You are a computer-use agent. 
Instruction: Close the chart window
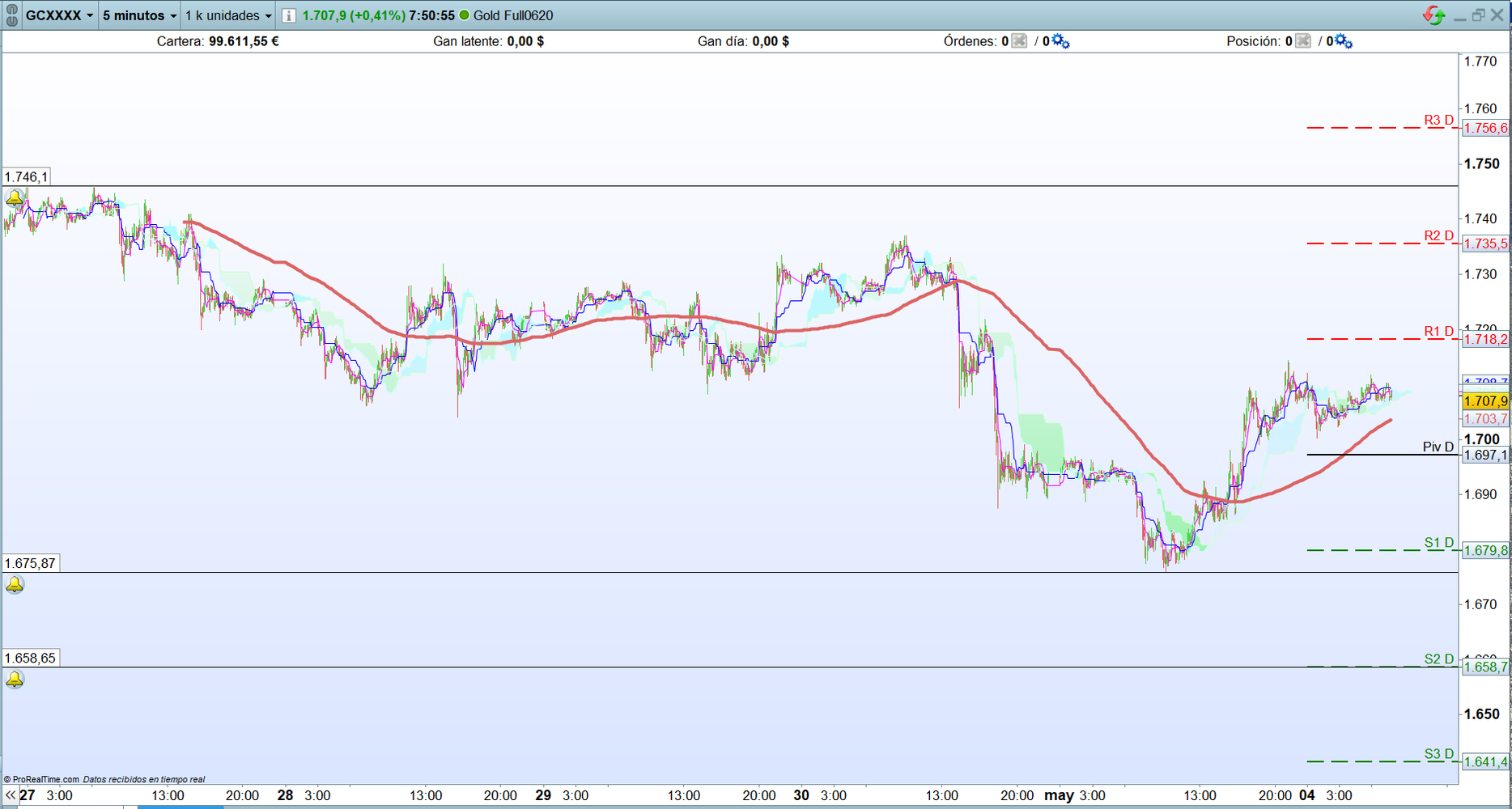(x=1497, y=15)
